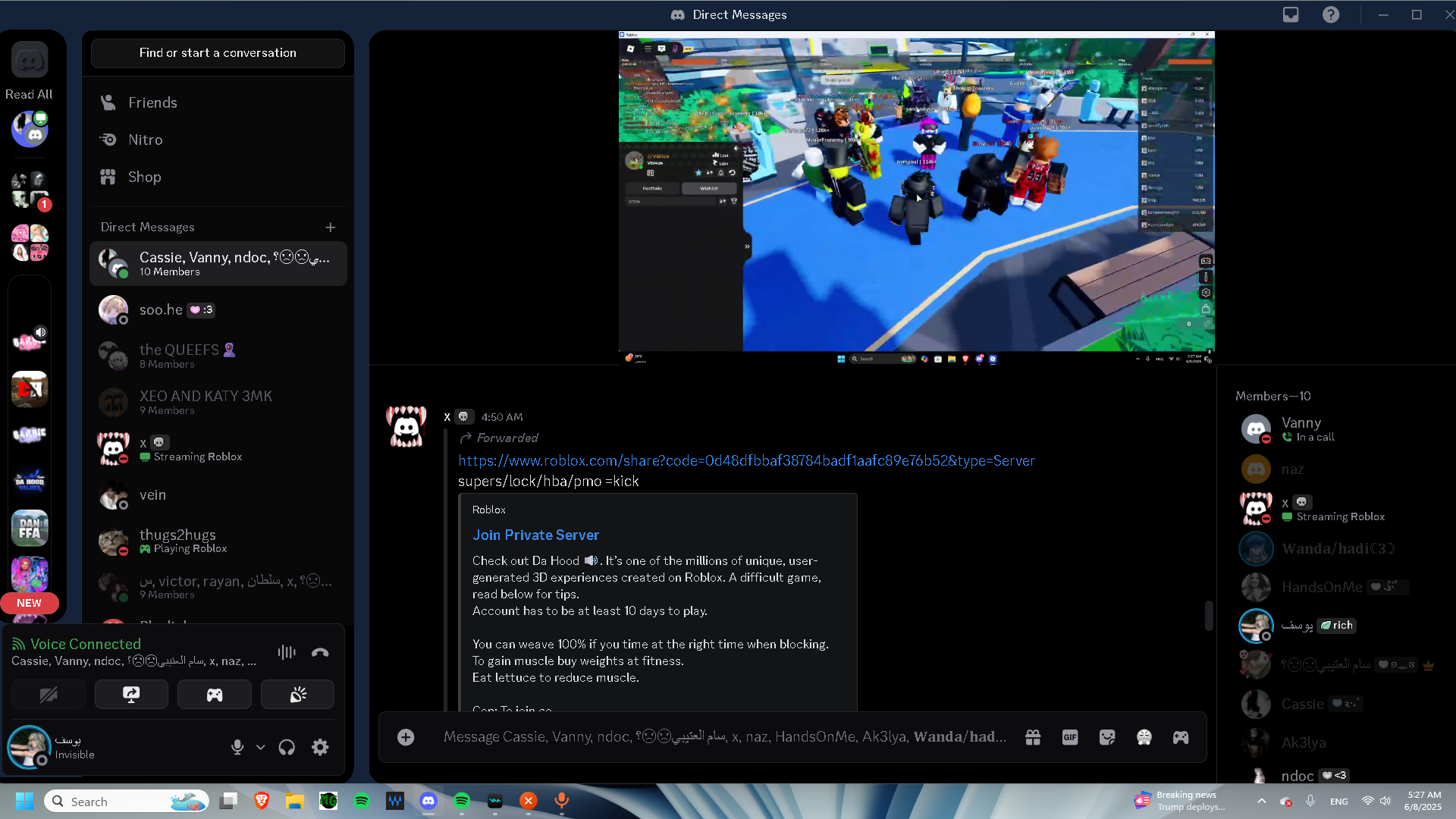
Task: Open the GIF picker
Action: (1070, 737)
